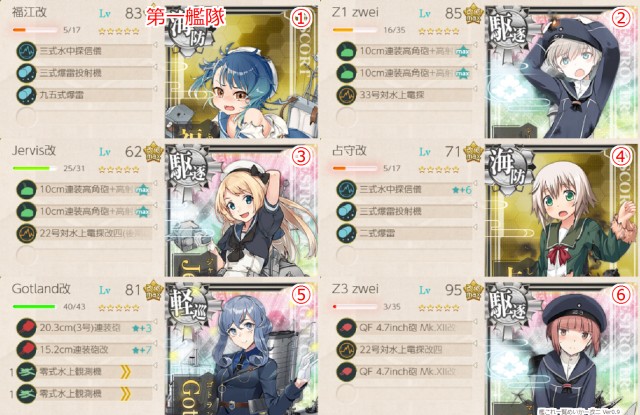Click depth charge icon for 九五式爆雷
The height and width of the screenshot is (415, 640).
click(27, 95)
